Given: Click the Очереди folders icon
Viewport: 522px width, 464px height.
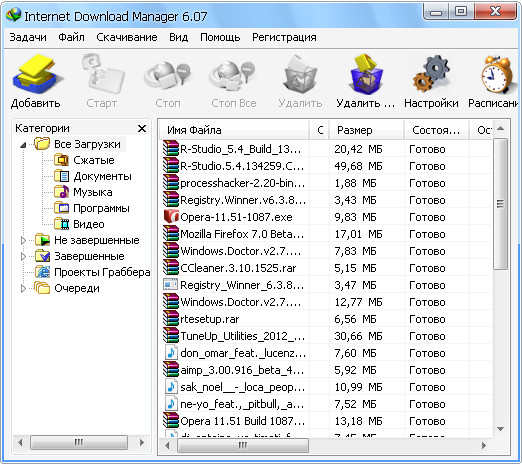Looking at the screenshot, I should point(42,288).
